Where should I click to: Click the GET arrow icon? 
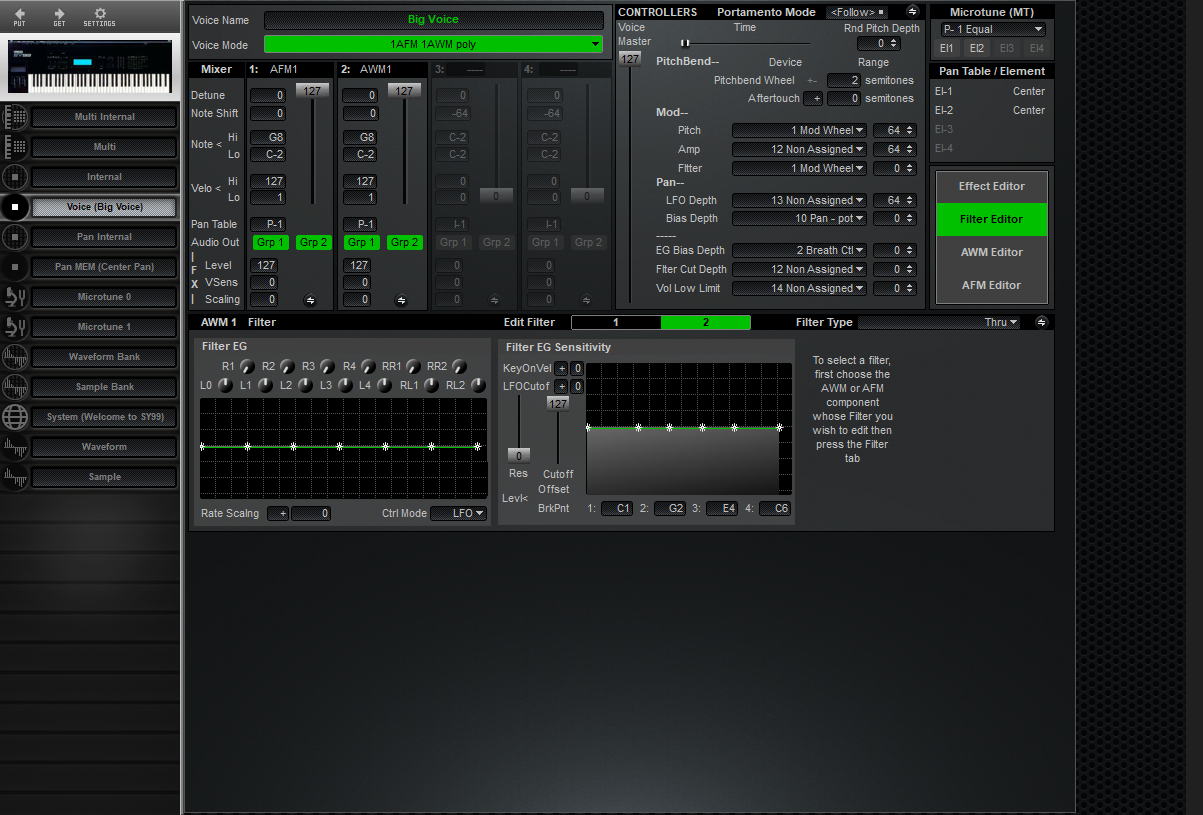[59, 14]
